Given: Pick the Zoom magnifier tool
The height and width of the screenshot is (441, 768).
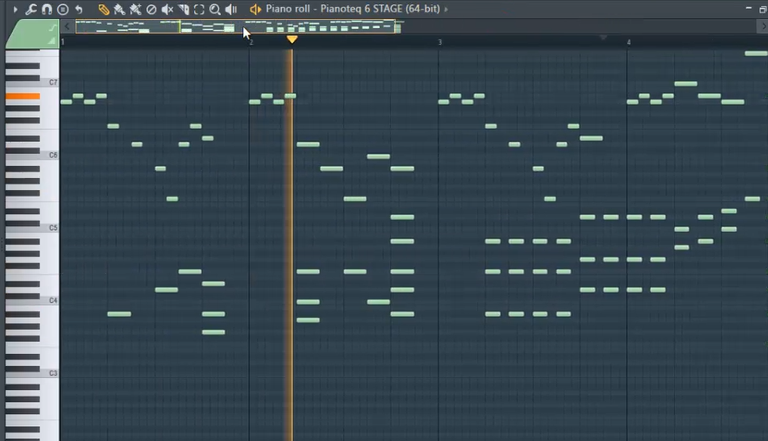Looking at the screenshot, I should click(215, 9).
